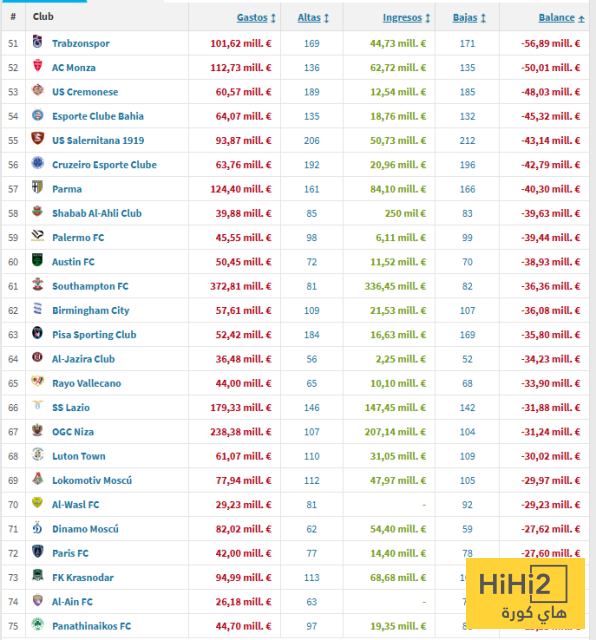Click the Birmingham City crest icon
Viewport: 596px width, 640px height.
(x=38, y=308)
